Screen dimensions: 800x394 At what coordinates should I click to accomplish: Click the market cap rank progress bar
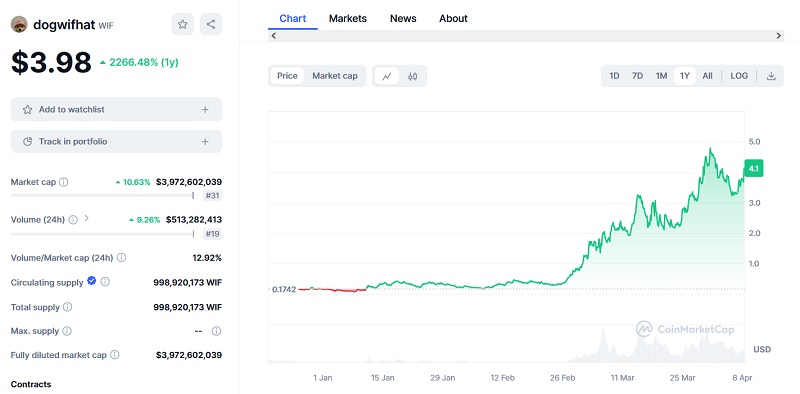tap(102, 195)
